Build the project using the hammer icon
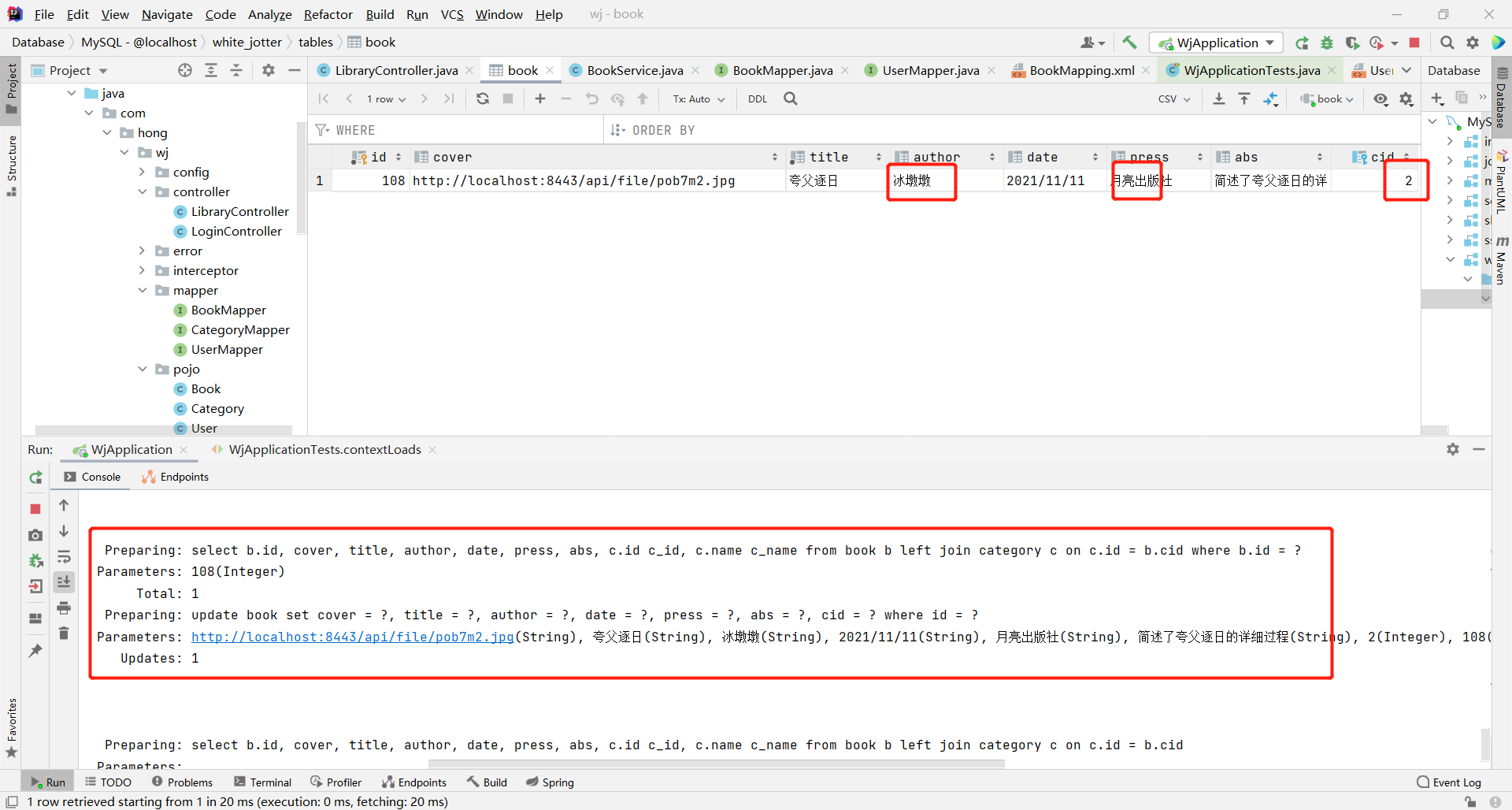The width and height of the screenshot is (1512, 810). tap(1129, 42)
